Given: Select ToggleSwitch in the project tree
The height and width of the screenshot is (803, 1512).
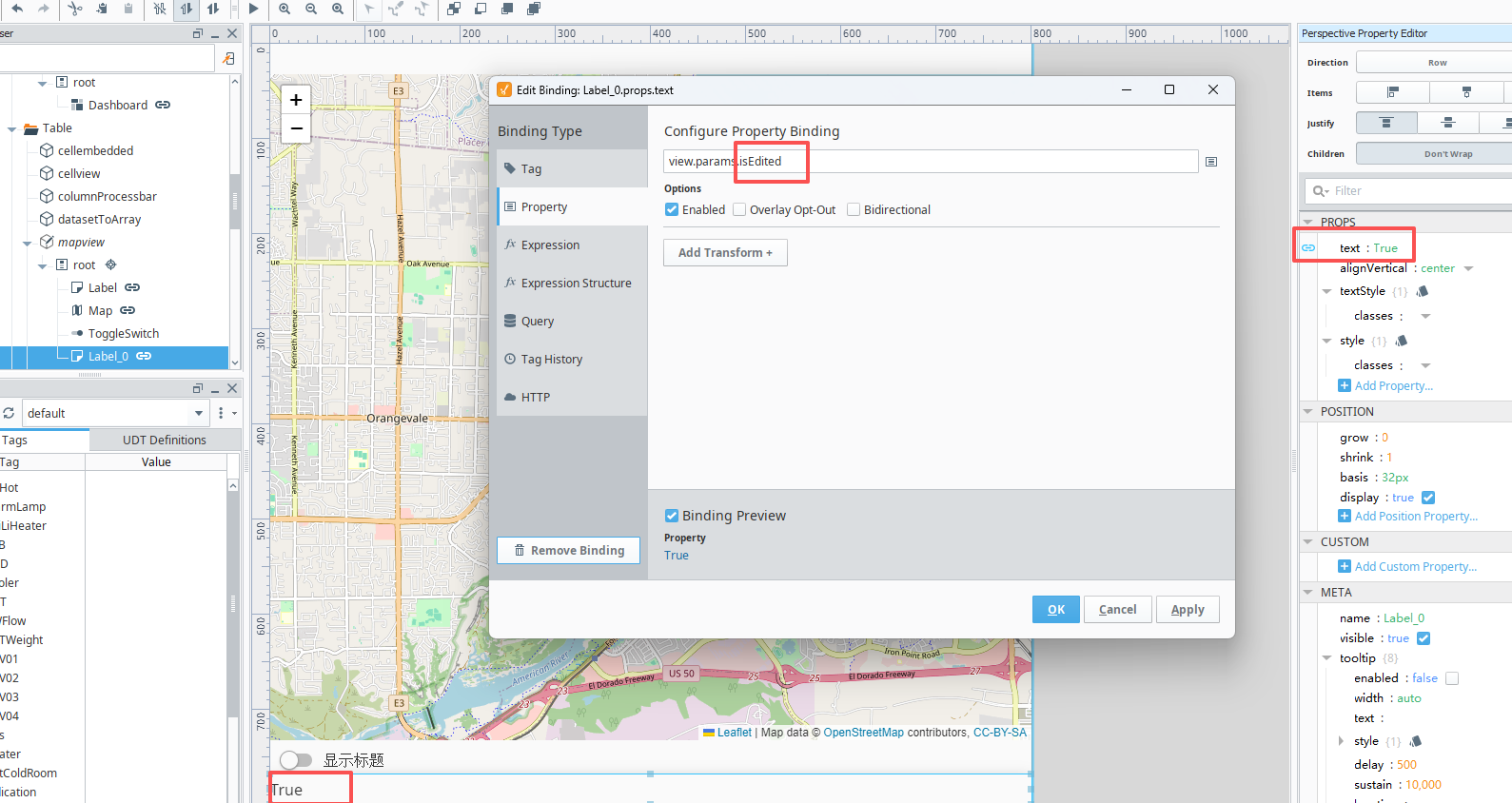Looking at the screenshot, I should pos(124,333).
